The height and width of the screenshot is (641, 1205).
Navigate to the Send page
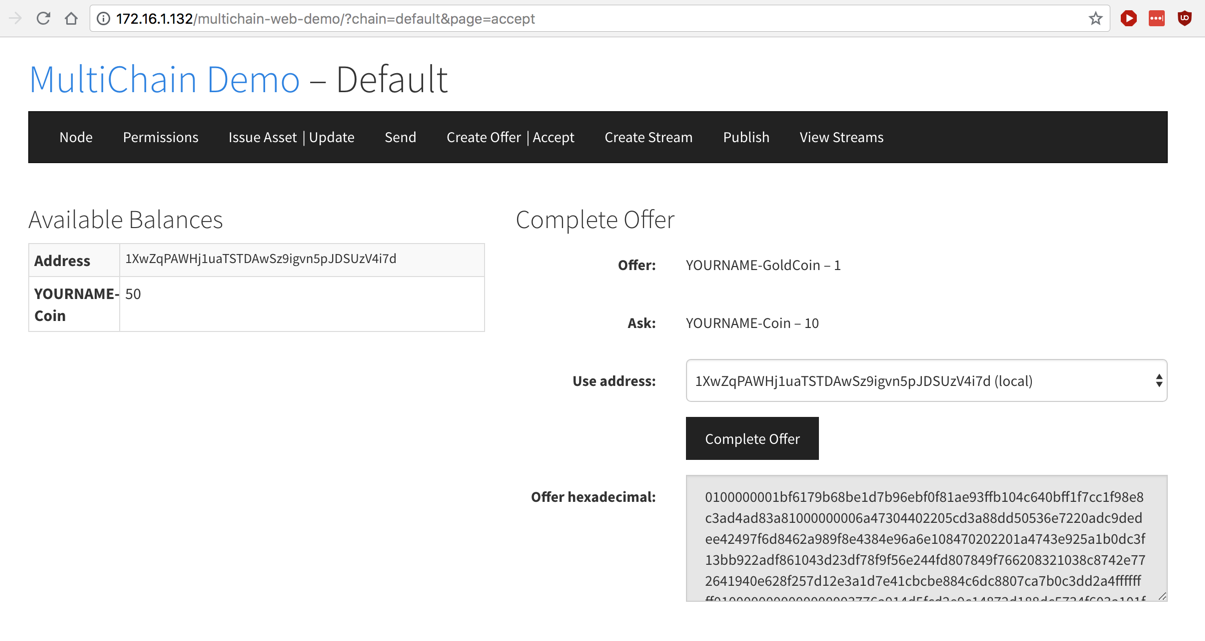(400, 137)
